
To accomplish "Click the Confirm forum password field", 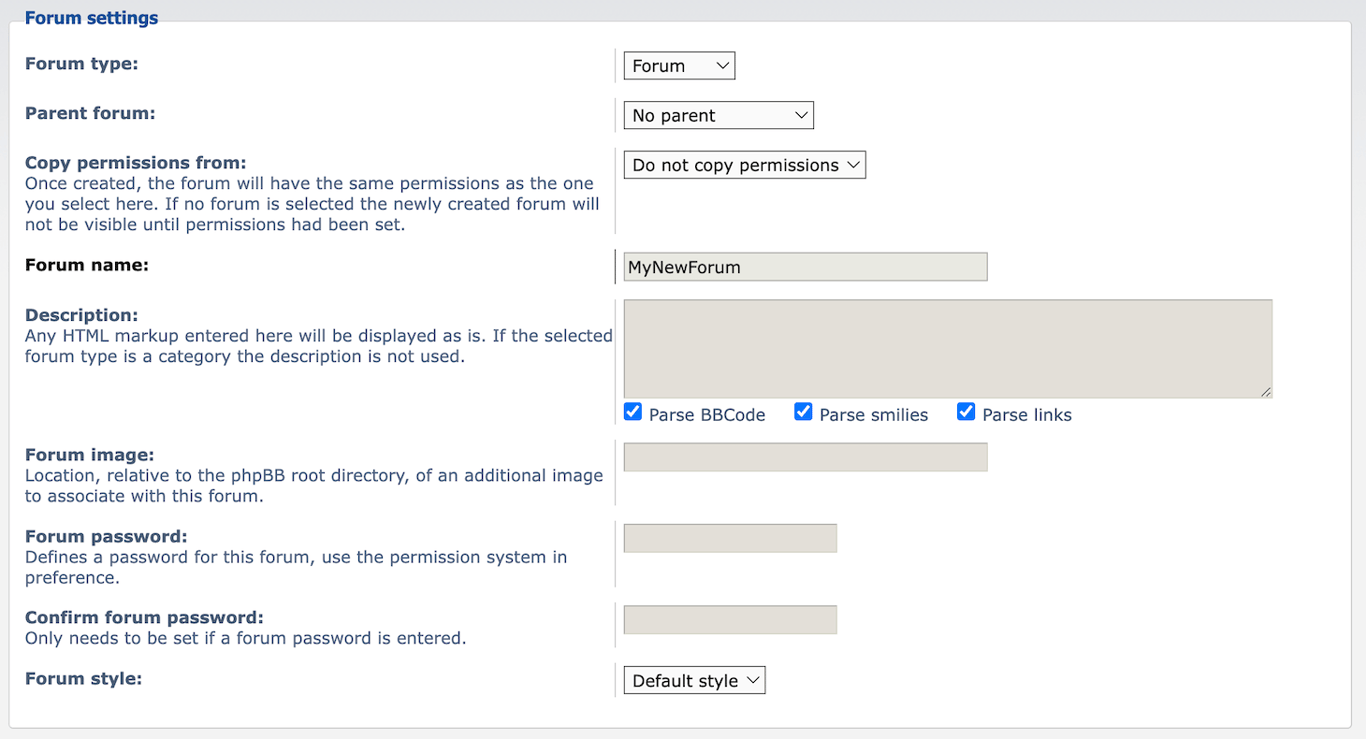I will (729, 619).
